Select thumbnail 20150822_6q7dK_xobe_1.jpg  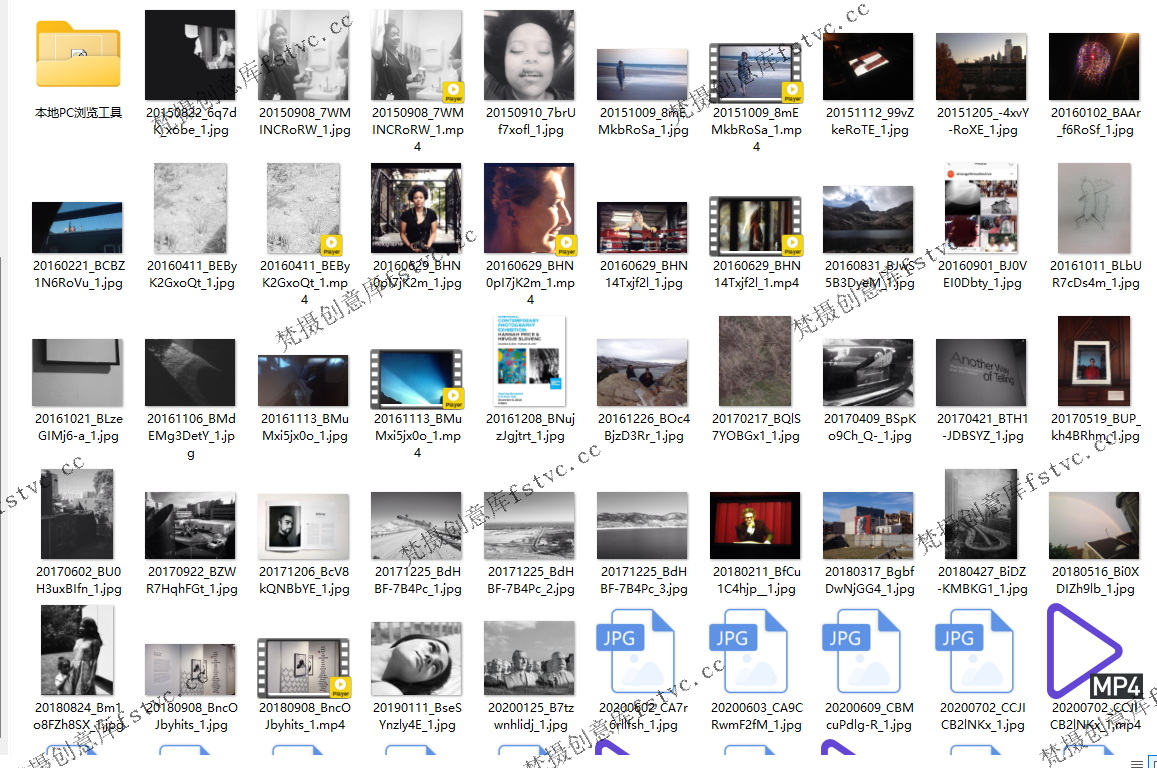pyautogui.click(x=190, y=55)
